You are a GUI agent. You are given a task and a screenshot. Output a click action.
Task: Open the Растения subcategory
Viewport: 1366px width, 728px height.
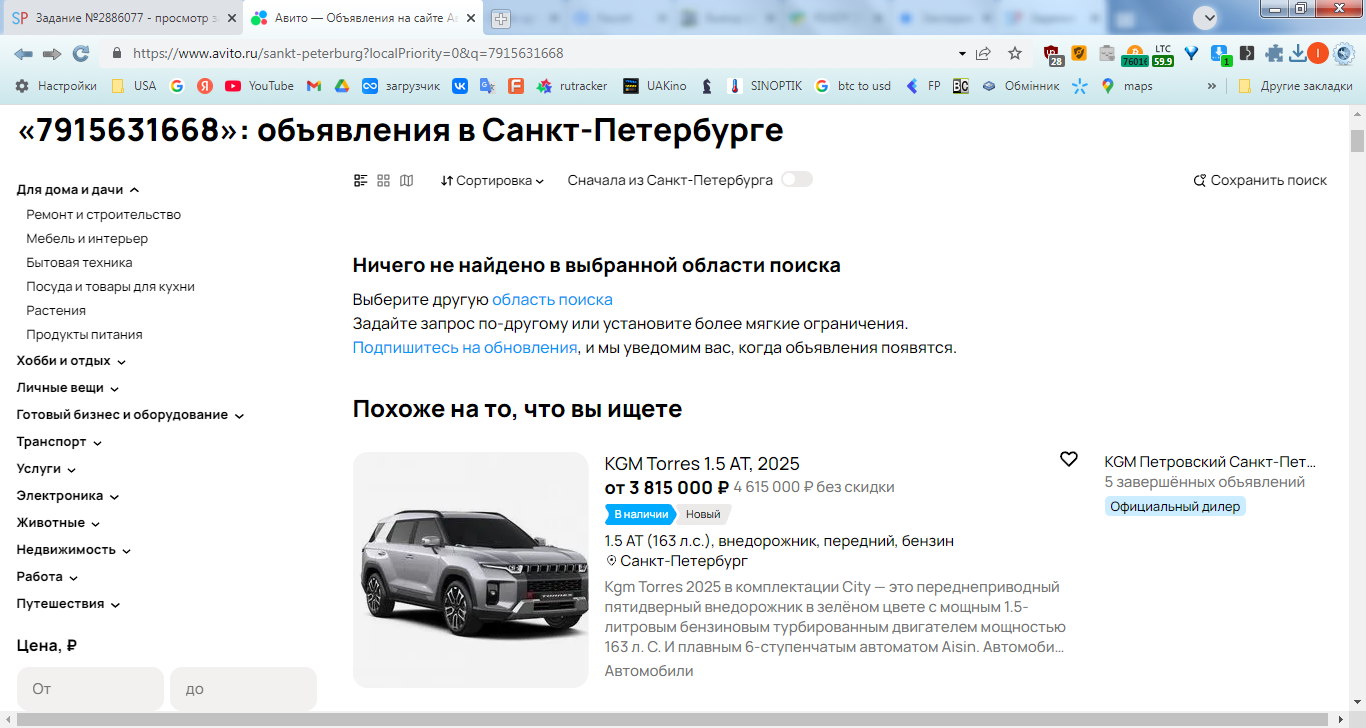pos(56,311)
